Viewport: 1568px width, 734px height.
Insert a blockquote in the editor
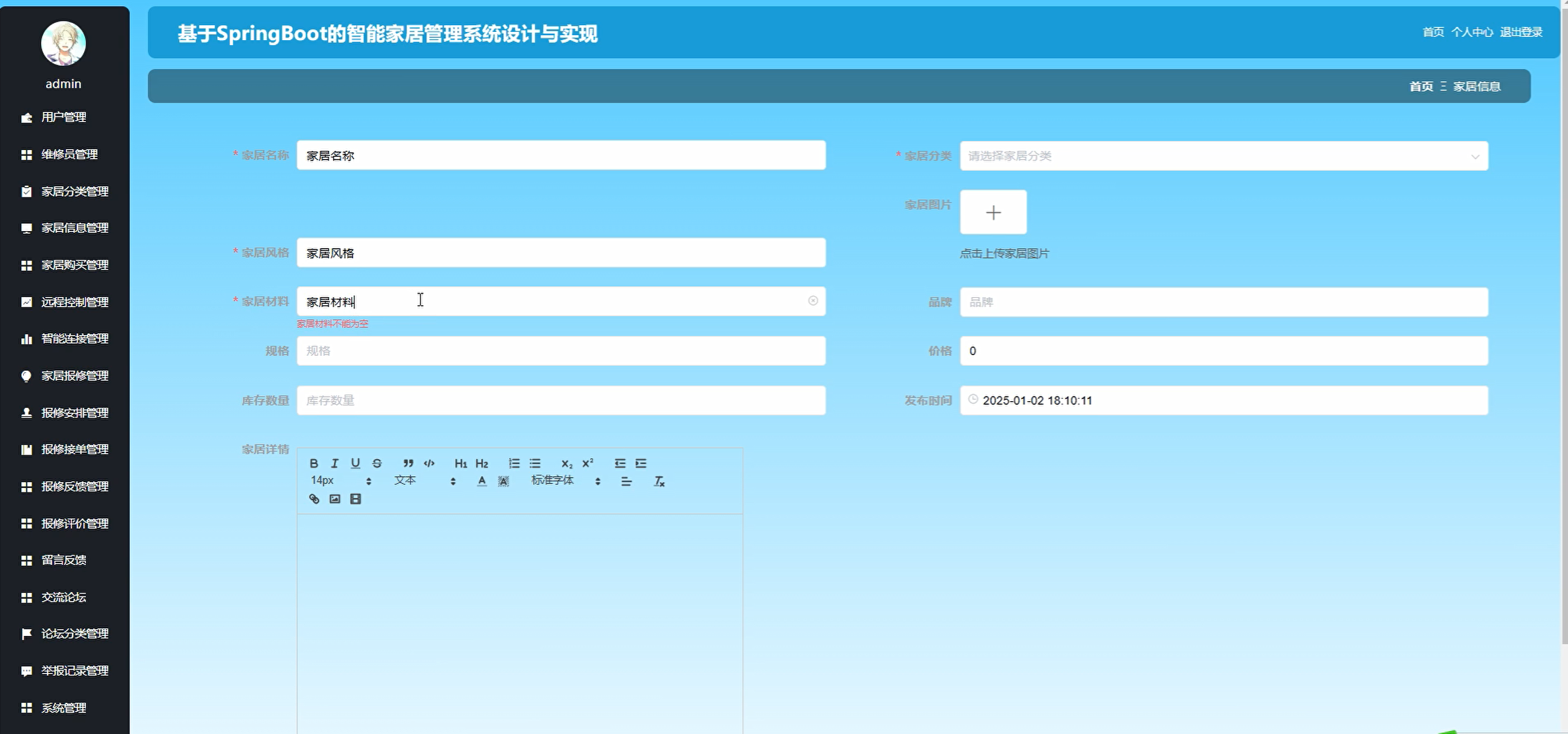[408, 463]
